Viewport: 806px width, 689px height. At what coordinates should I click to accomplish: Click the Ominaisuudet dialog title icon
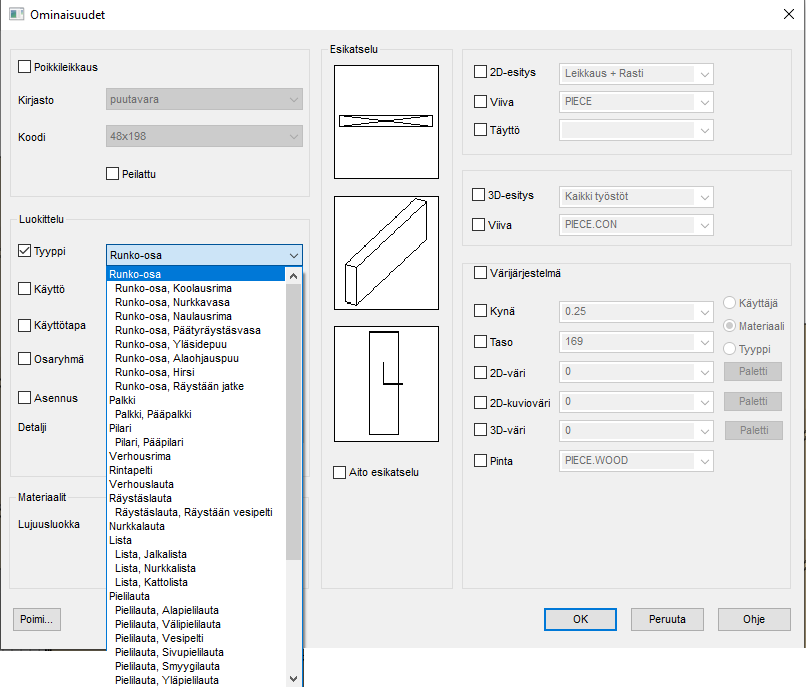click(17, 15)
